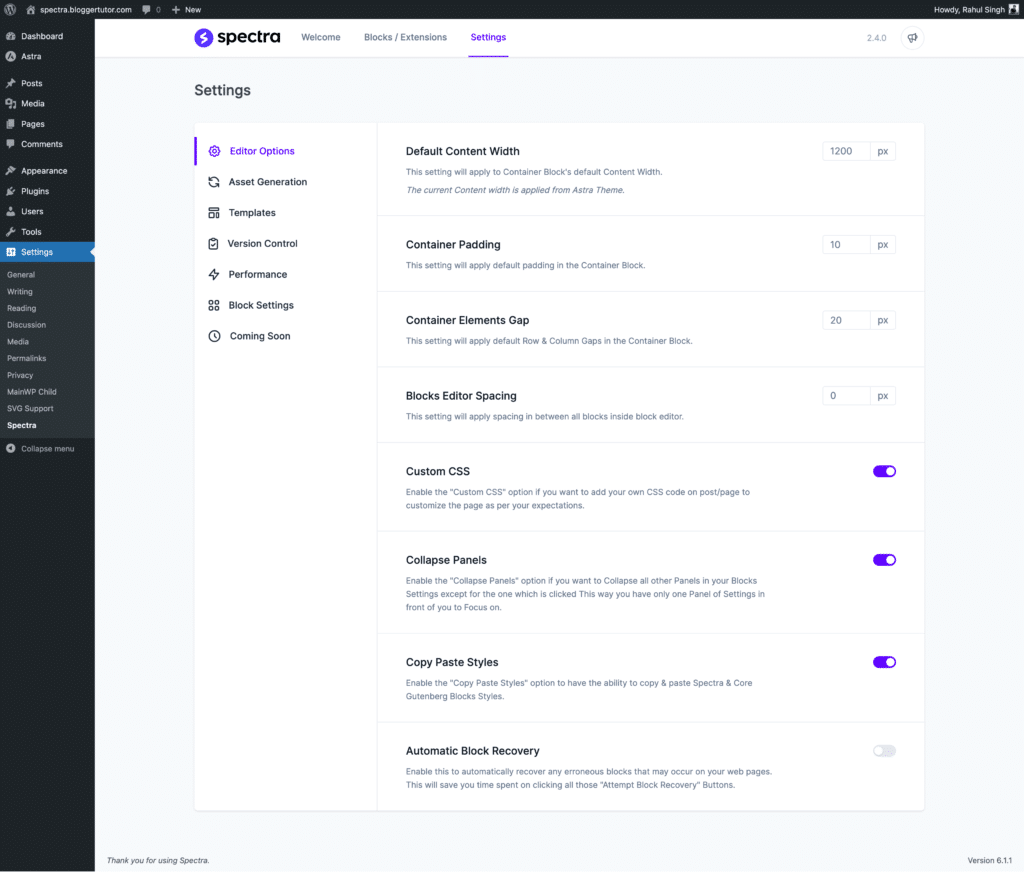The width and height of the screenshot is (1024, 872).
Task: Select the Performance lightning icon
Action: pos(214,274)
